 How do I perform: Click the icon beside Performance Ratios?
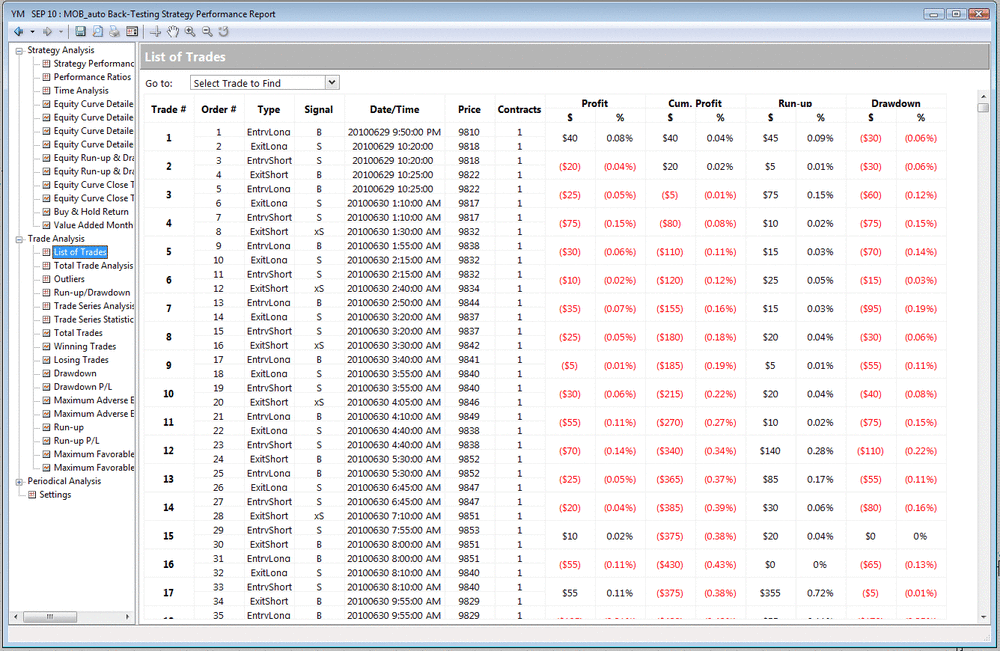point(46,77)
